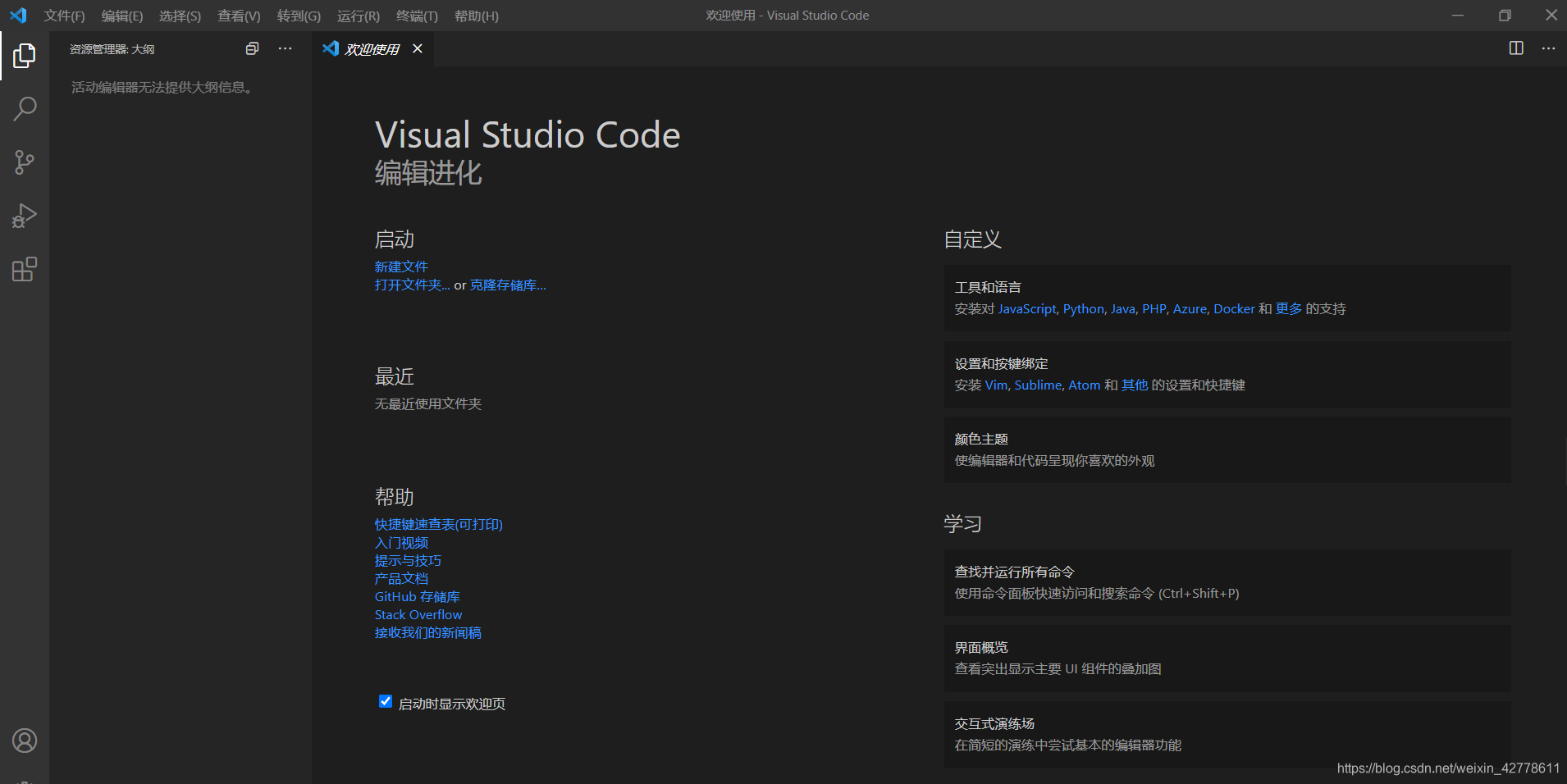This screenshot has height=784, width=1567.
Task: Open the GitHub 存储库 link
Action: pyautogui.click(x=418, y=596)
